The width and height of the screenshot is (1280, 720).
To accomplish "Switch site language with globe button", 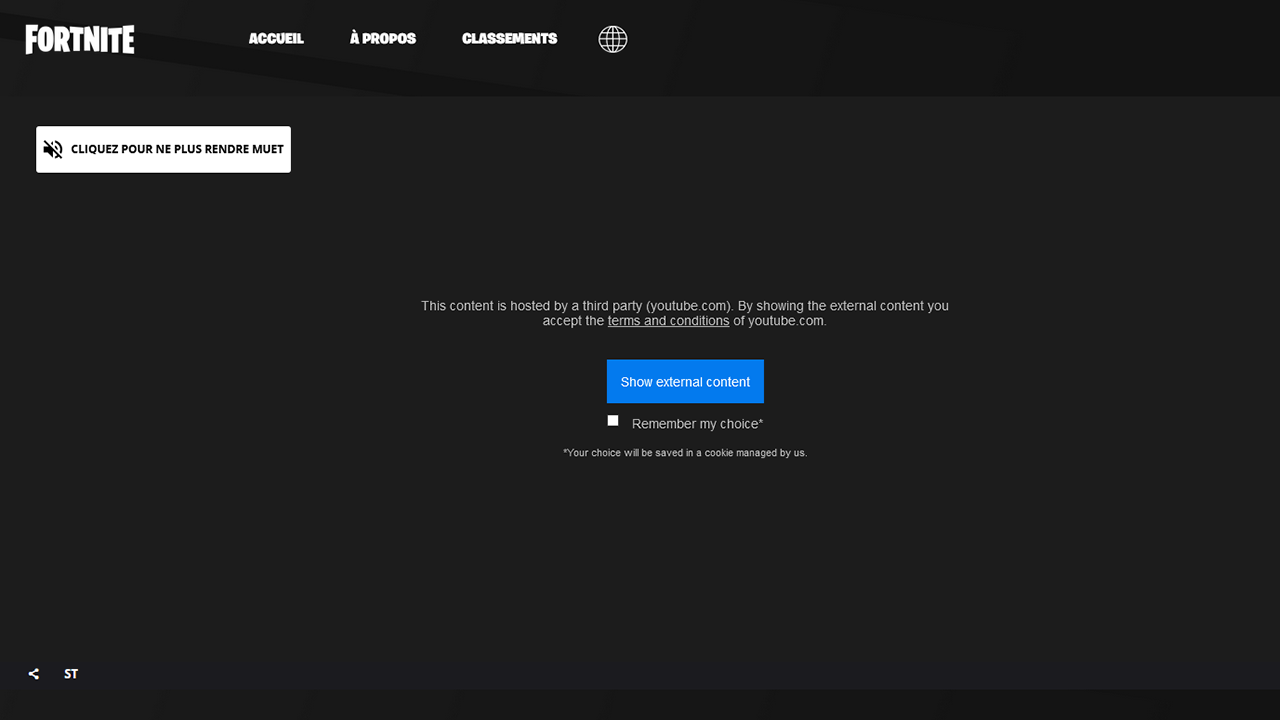I will [x=612, y=39].
